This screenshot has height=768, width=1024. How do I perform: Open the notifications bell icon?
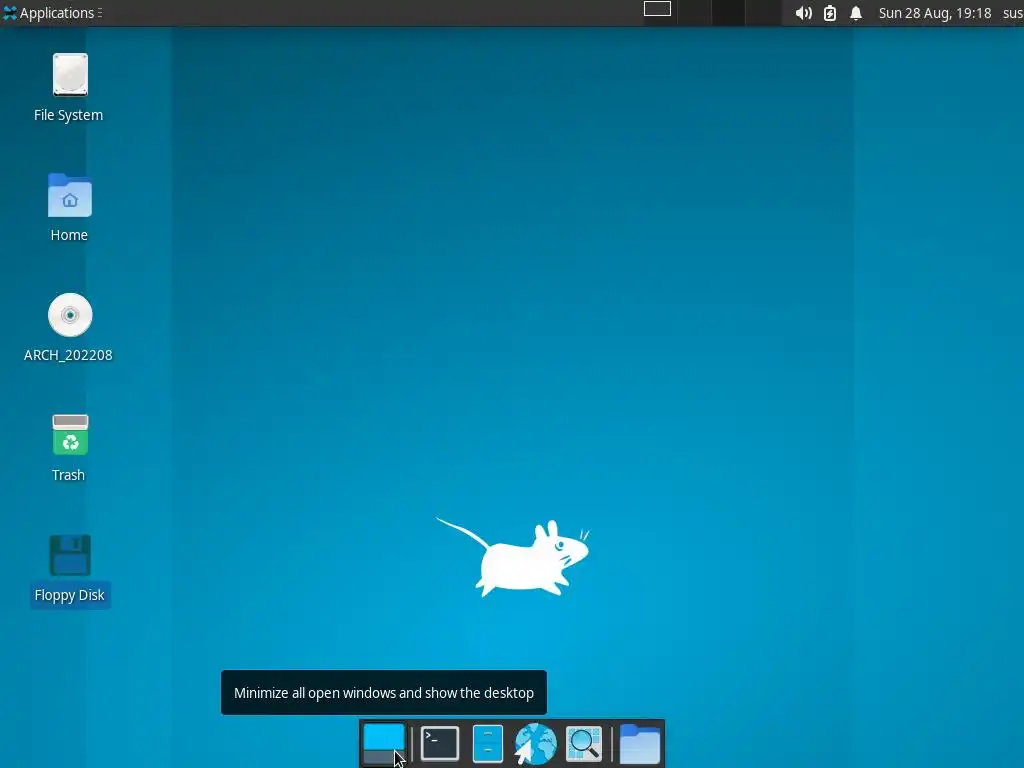(856, 13)
